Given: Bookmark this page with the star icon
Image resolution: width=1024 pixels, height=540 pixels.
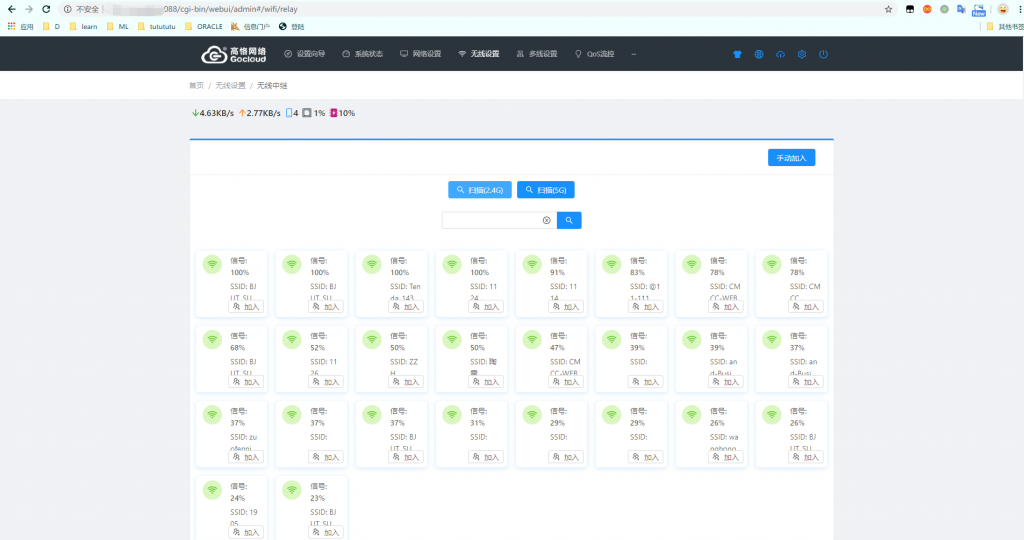Looking at the screenshot, I should [x=888, y=9].
